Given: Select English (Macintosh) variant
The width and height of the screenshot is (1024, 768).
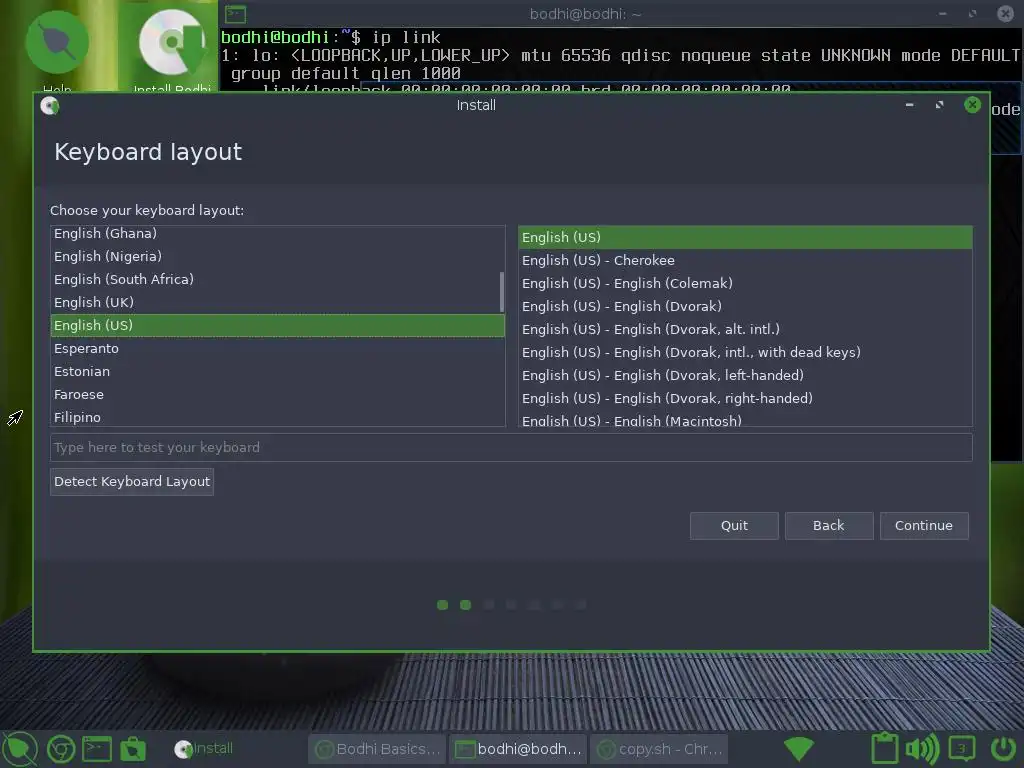Looking at the screenshot, I should tap(745, 419).
